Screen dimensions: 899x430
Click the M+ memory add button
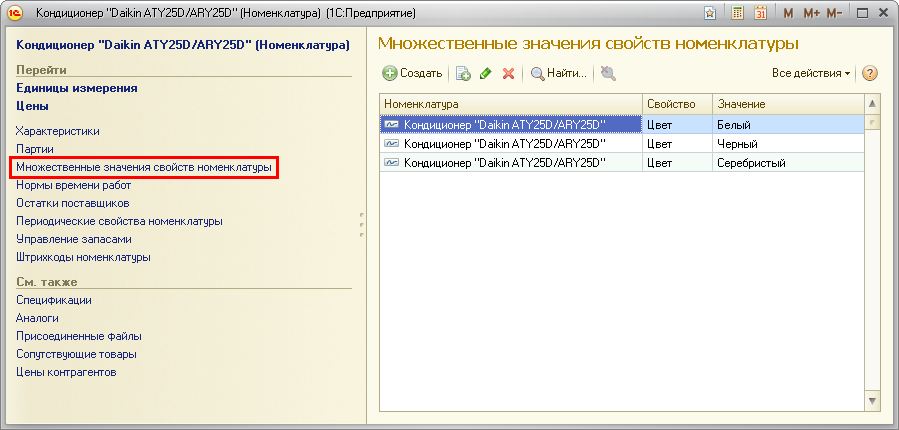click(811, 13)
